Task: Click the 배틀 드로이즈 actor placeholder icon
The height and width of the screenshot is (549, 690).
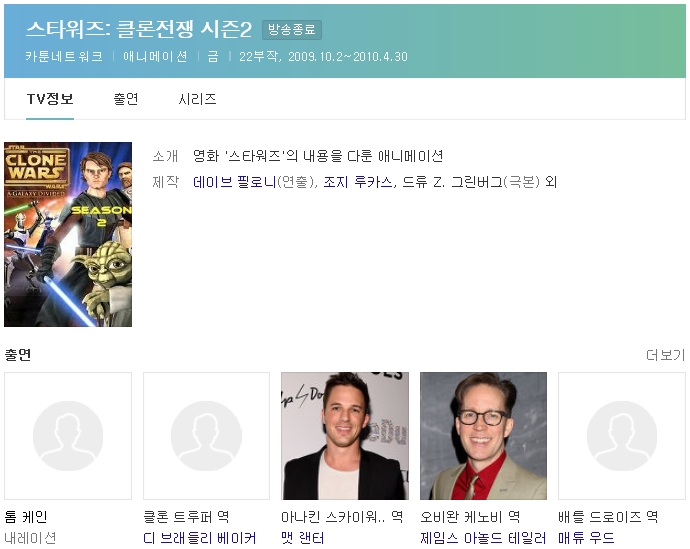Action: tap(621, 436)
